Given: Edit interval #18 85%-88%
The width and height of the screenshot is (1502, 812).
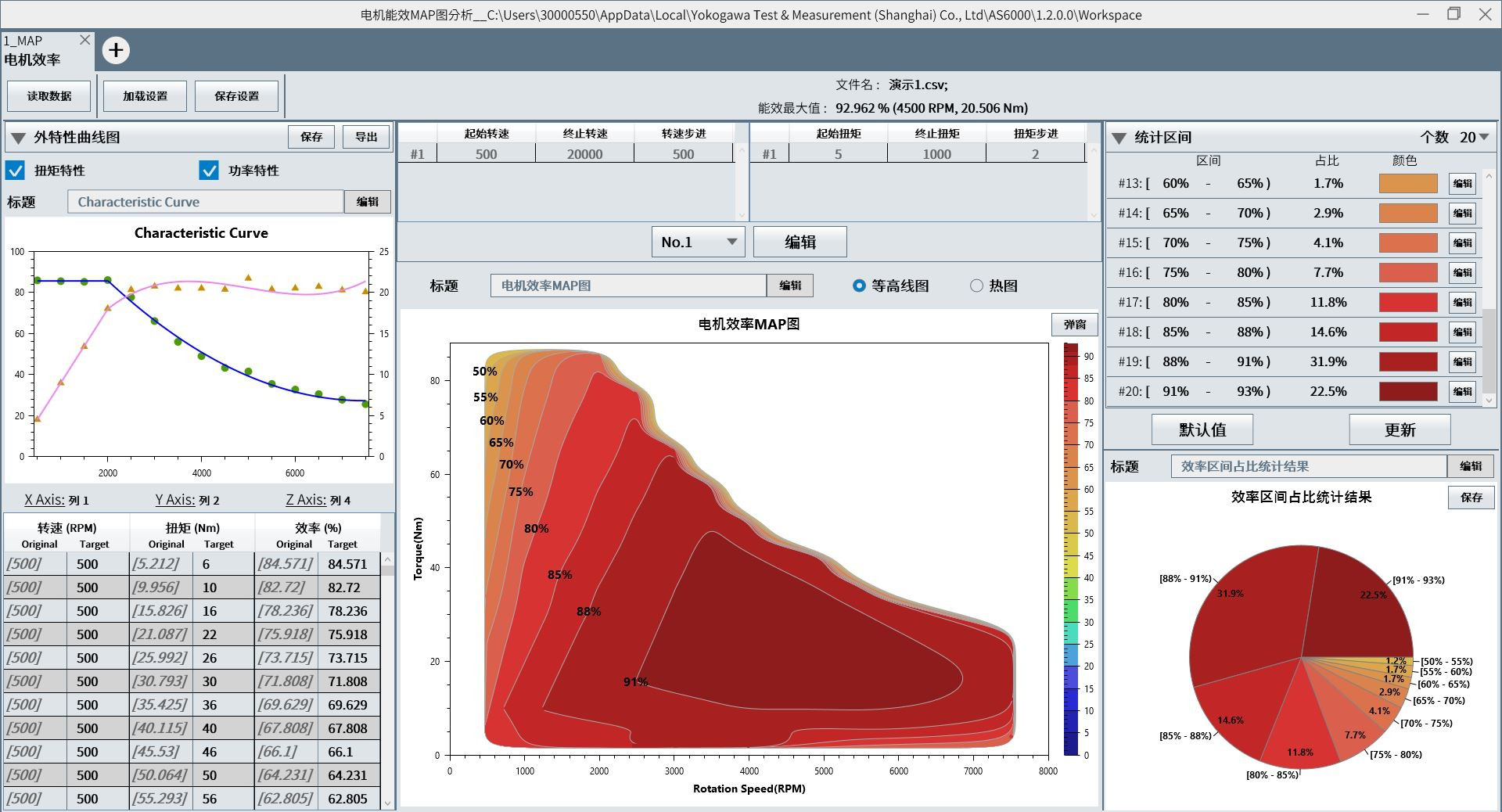Looking at the screenshot, I should coord(1462,332).
